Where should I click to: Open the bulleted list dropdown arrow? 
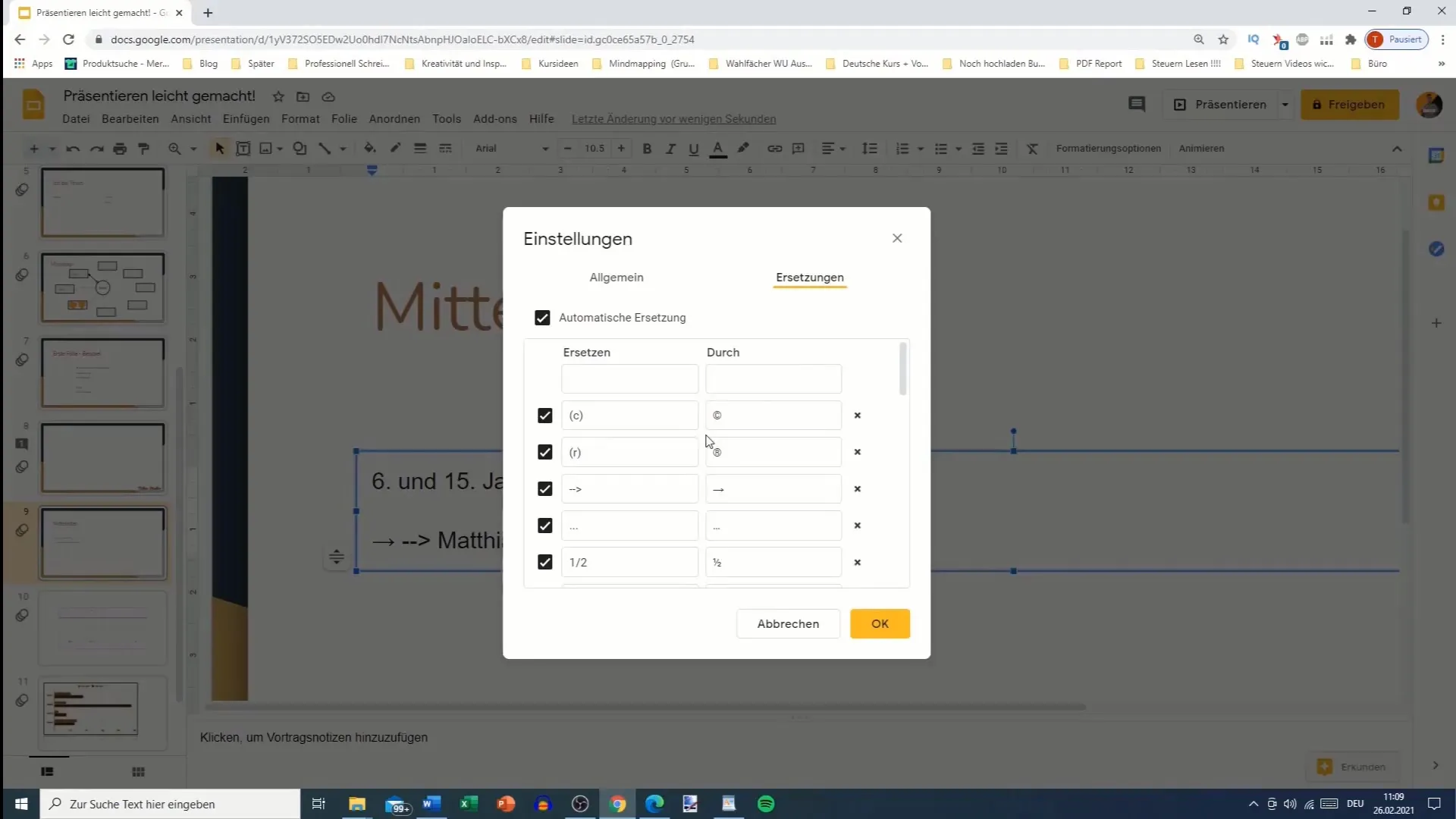click(959, 149)
